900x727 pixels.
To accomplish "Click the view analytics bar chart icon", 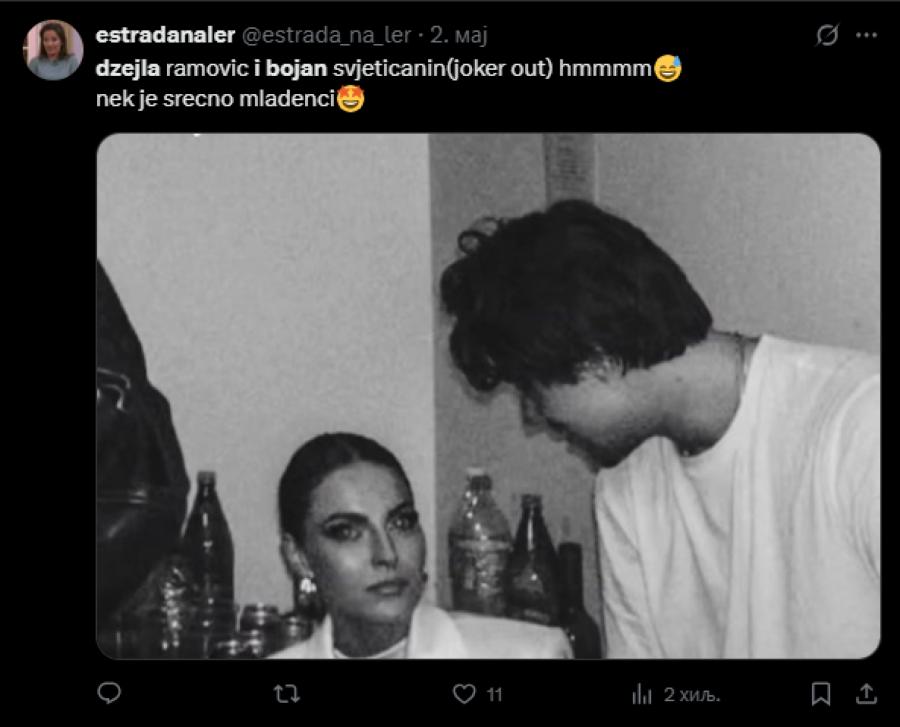I will pos(642,692).
